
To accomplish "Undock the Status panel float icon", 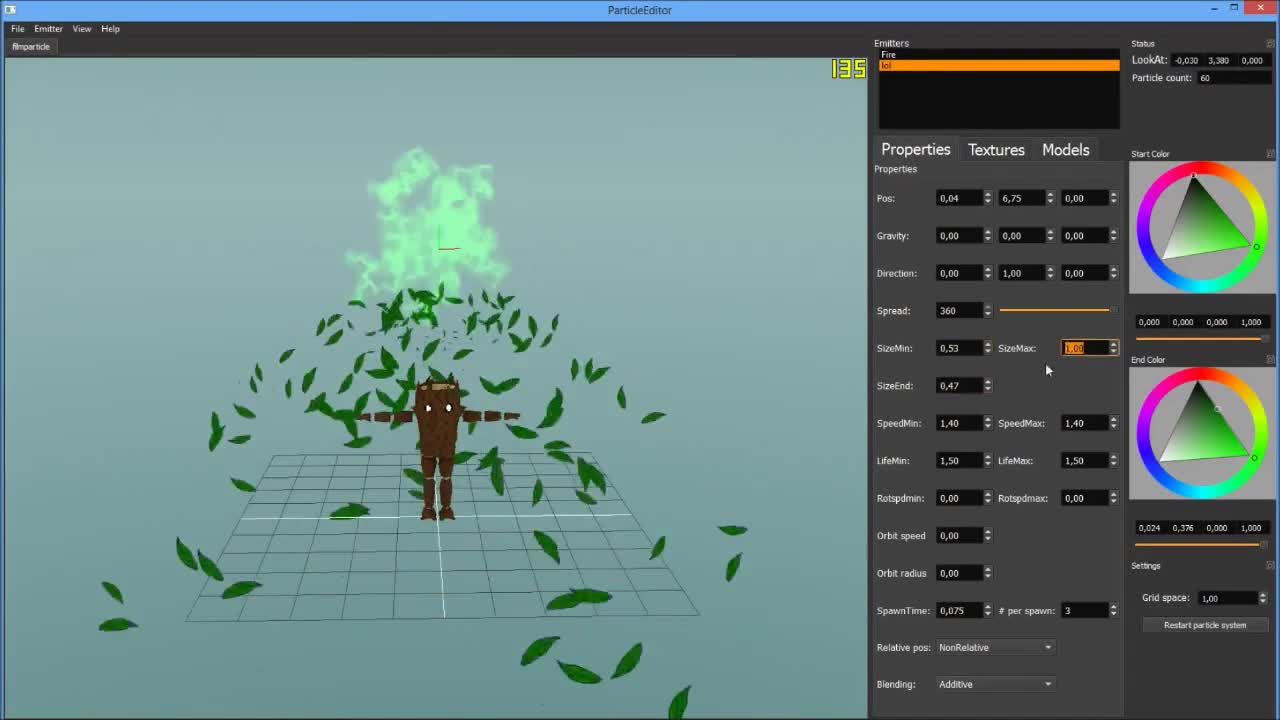I will (1270, 43).
